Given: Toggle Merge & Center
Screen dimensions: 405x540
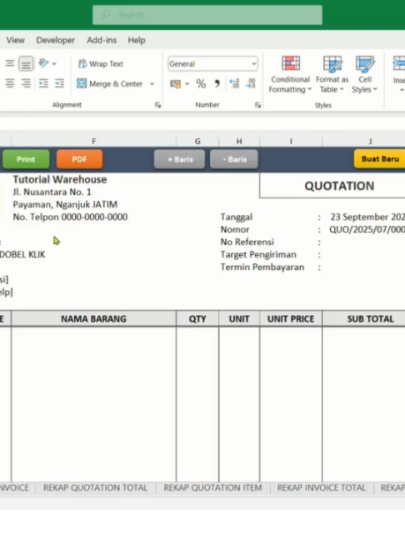Looking at the screenshot, I should (x=110, y=84).
